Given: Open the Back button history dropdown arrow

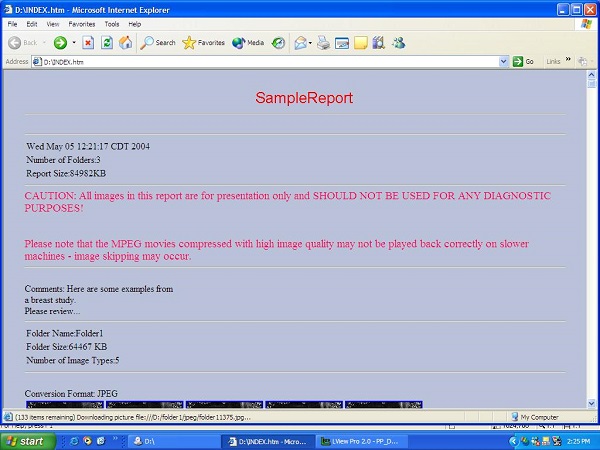Looking at the screenshot, I should point(44,43).
